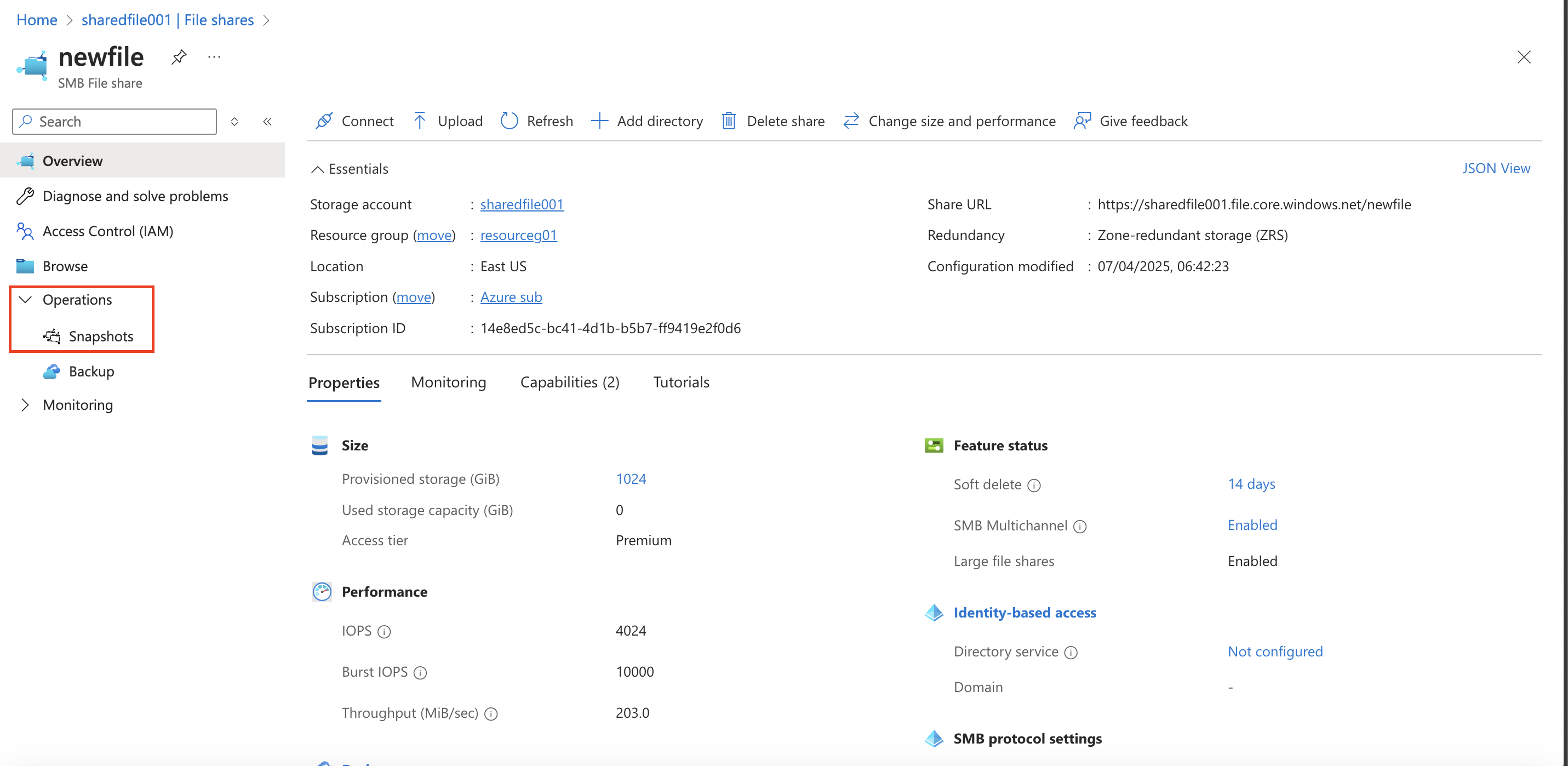This screenshot has height=766, width=1568.
Task: Click the Connect plug icon
Action: (x=324, y=121)
